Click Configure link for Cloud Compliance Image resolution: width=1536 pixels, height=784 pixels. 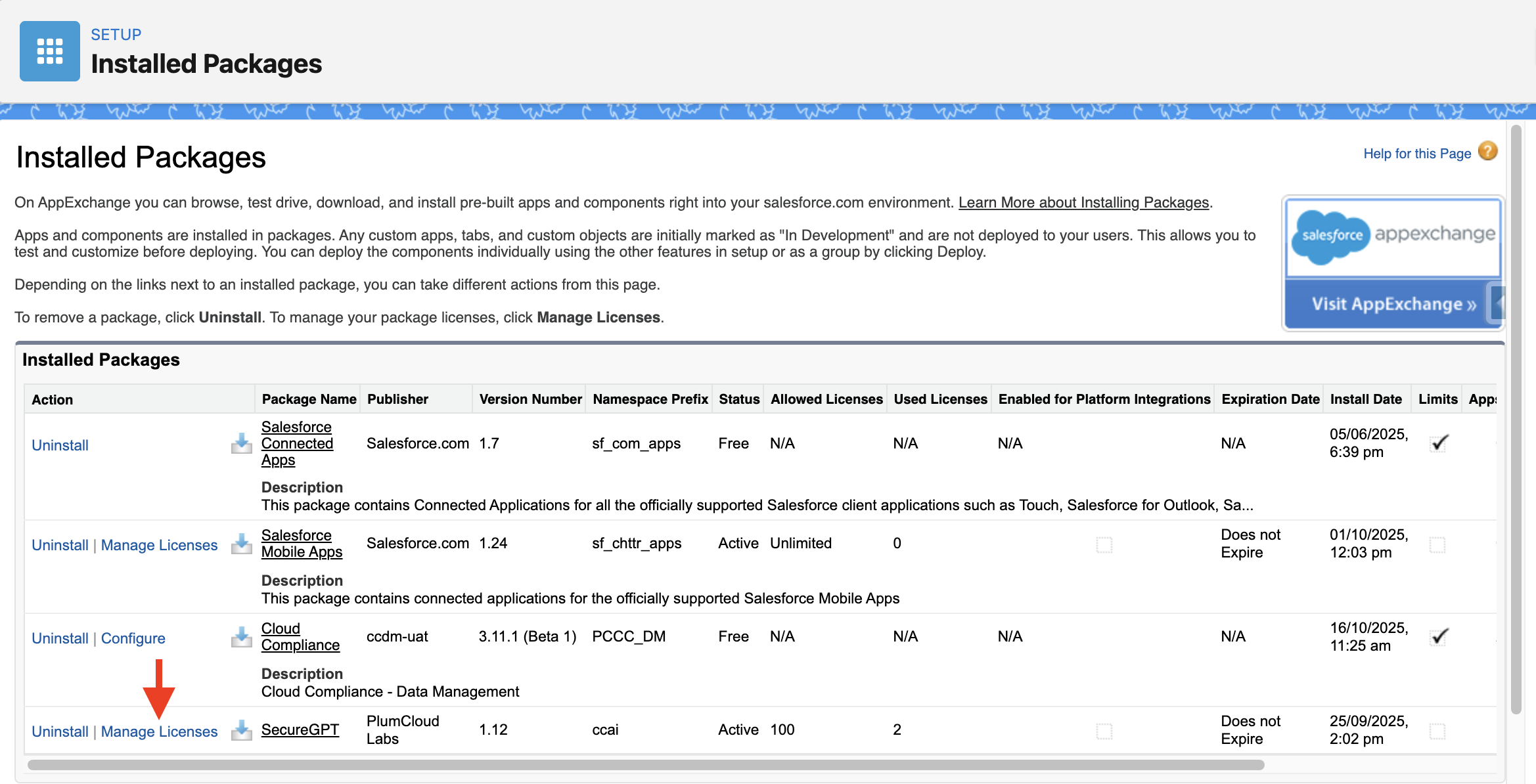(133, 638)
